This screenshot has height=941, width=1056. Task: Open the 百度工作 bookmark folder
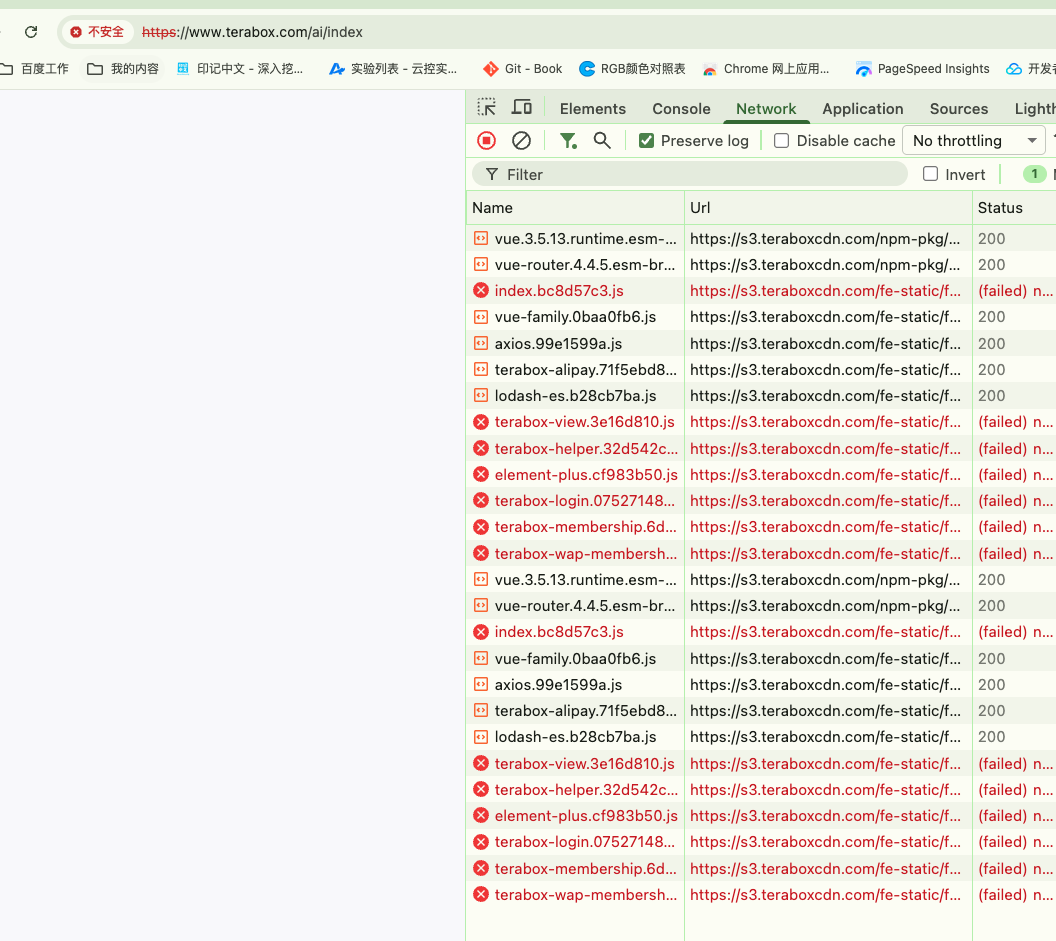coord(35,69)
